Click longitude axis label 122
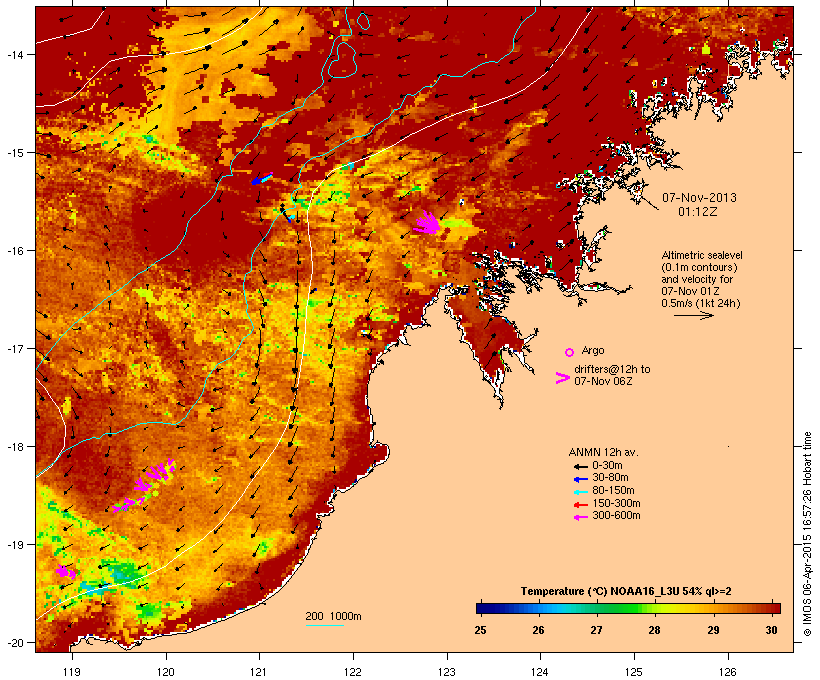Screen dimensions: 820x680 point(353,672)
